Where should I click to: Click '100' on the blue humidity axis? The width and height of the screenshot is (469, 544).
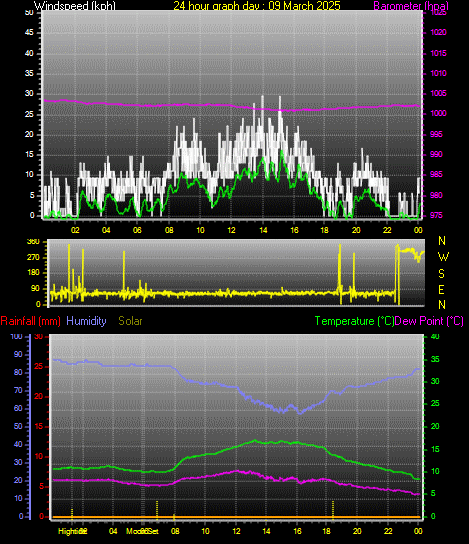(17, 337)
